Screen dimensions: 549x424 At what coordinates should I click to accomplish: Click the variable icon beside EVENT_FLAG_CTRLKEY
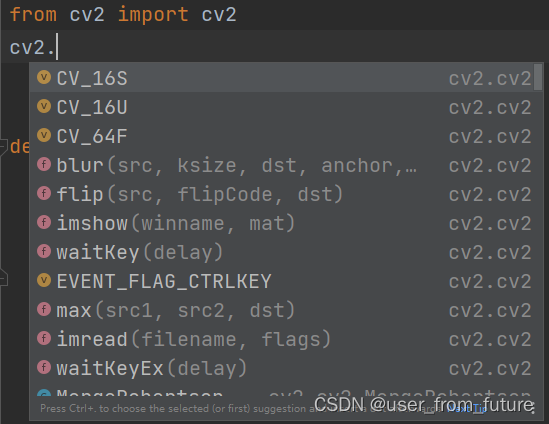[44, 280]
